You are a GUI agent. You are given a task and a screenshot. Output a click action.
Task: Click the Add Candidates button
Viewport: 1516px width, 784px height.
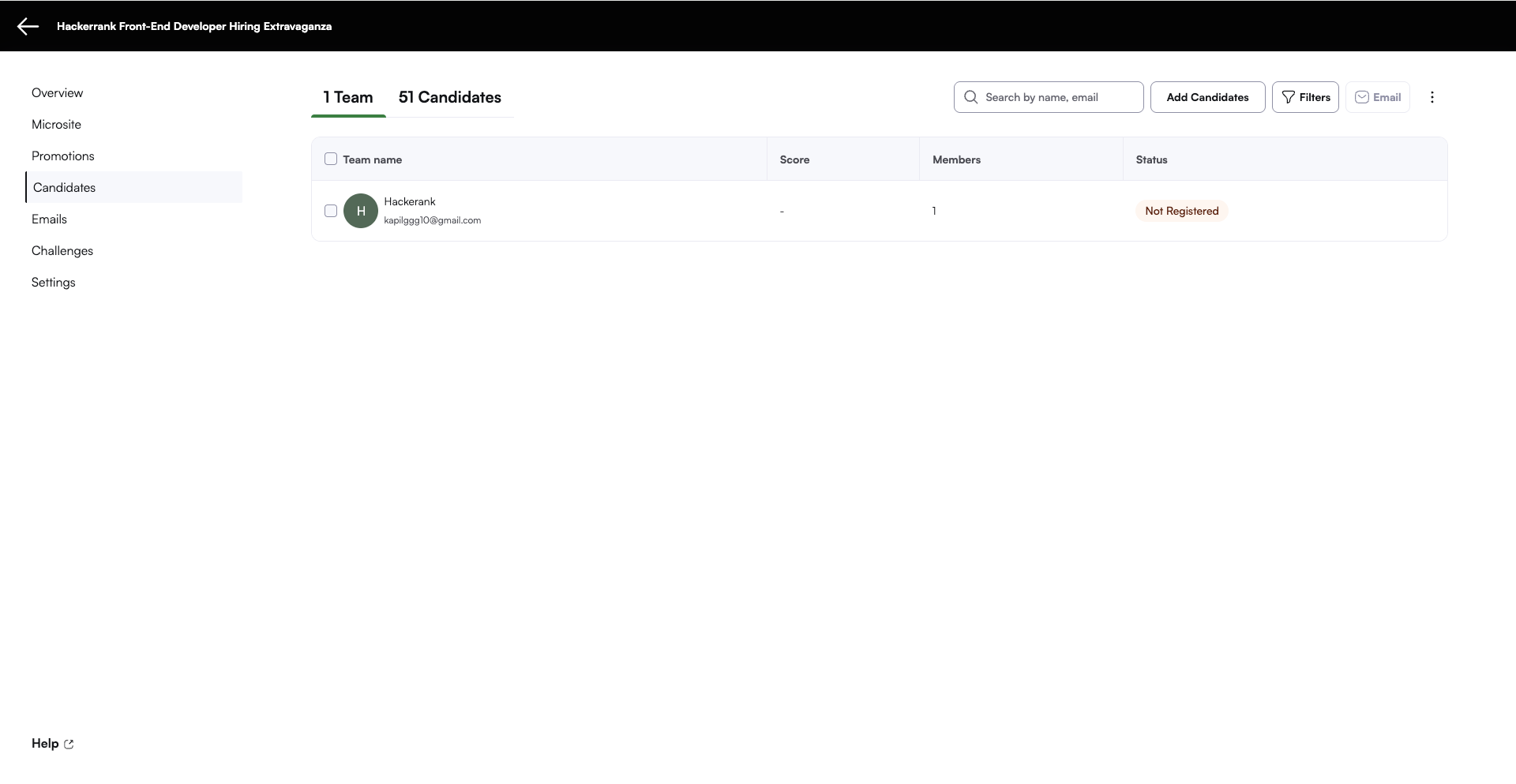1208,97
